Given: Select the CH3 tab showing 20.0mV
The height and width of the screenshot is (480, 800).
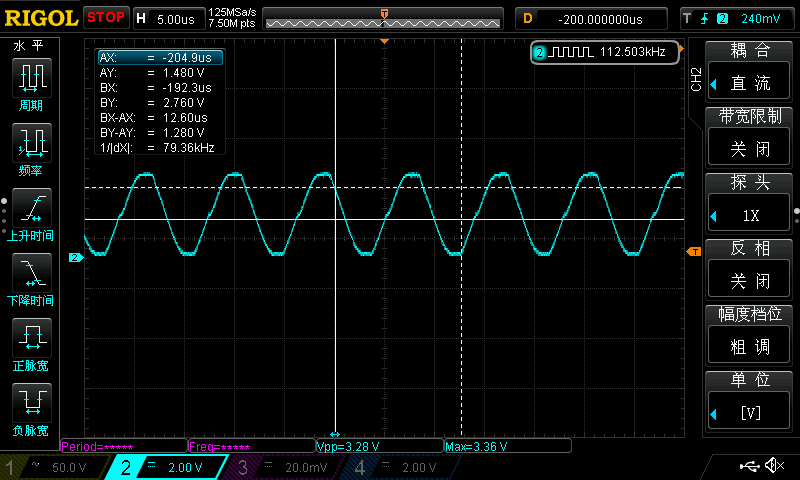Looking at the screenshot, I should point(286,467).
